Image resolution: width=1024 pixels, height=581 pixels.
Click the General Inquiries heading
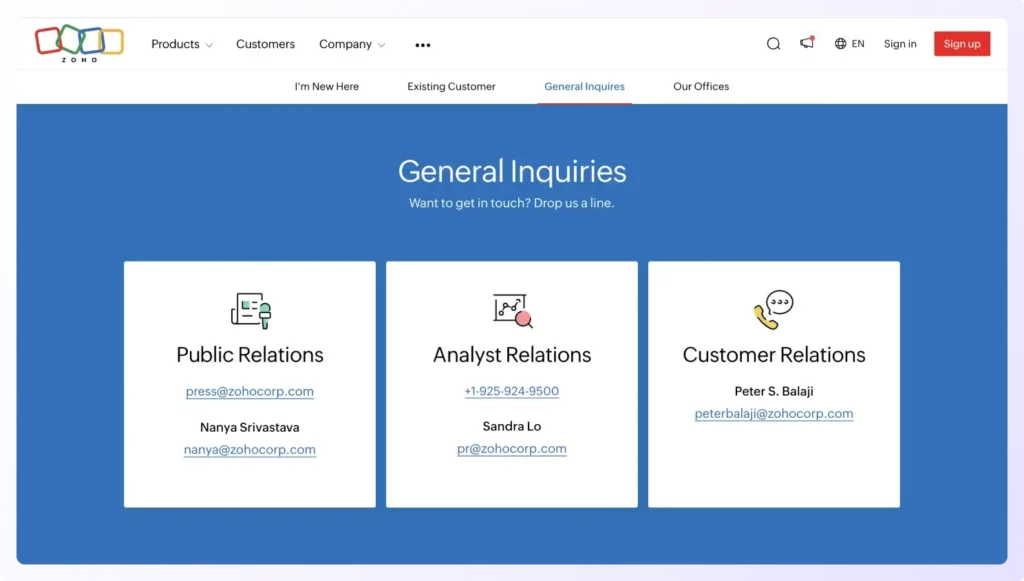coord(512,171)
